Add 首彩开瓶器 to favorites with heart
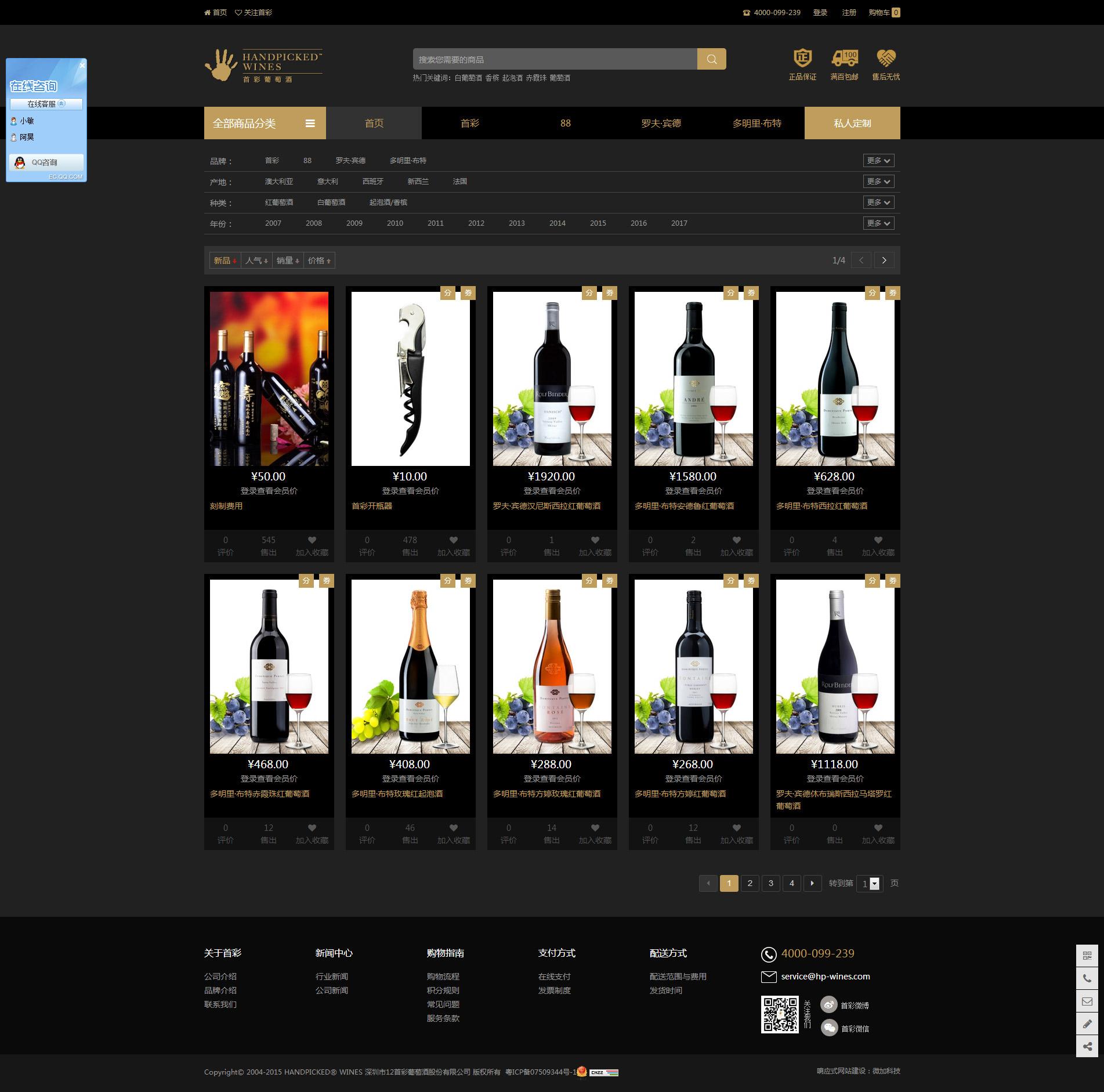The width and height of the screenshot is (1104, 1092). (x=453, y=540)
